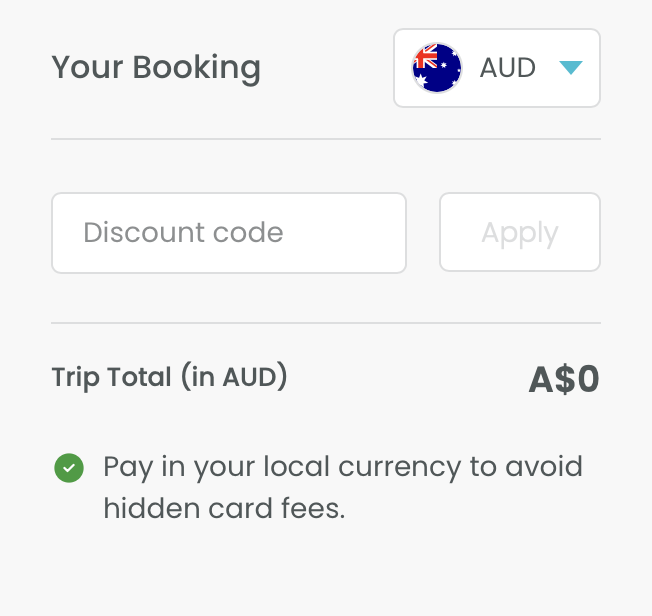652x616 pixels.
Task: Click the divider line below Your Booking
Action: (326, 139)
